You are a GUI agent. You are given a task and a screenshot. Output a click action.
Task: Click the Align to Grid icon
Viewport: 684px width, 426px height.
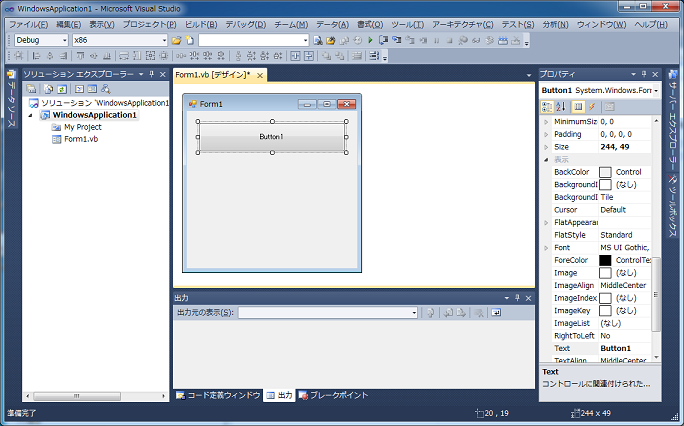coord(19,56)
